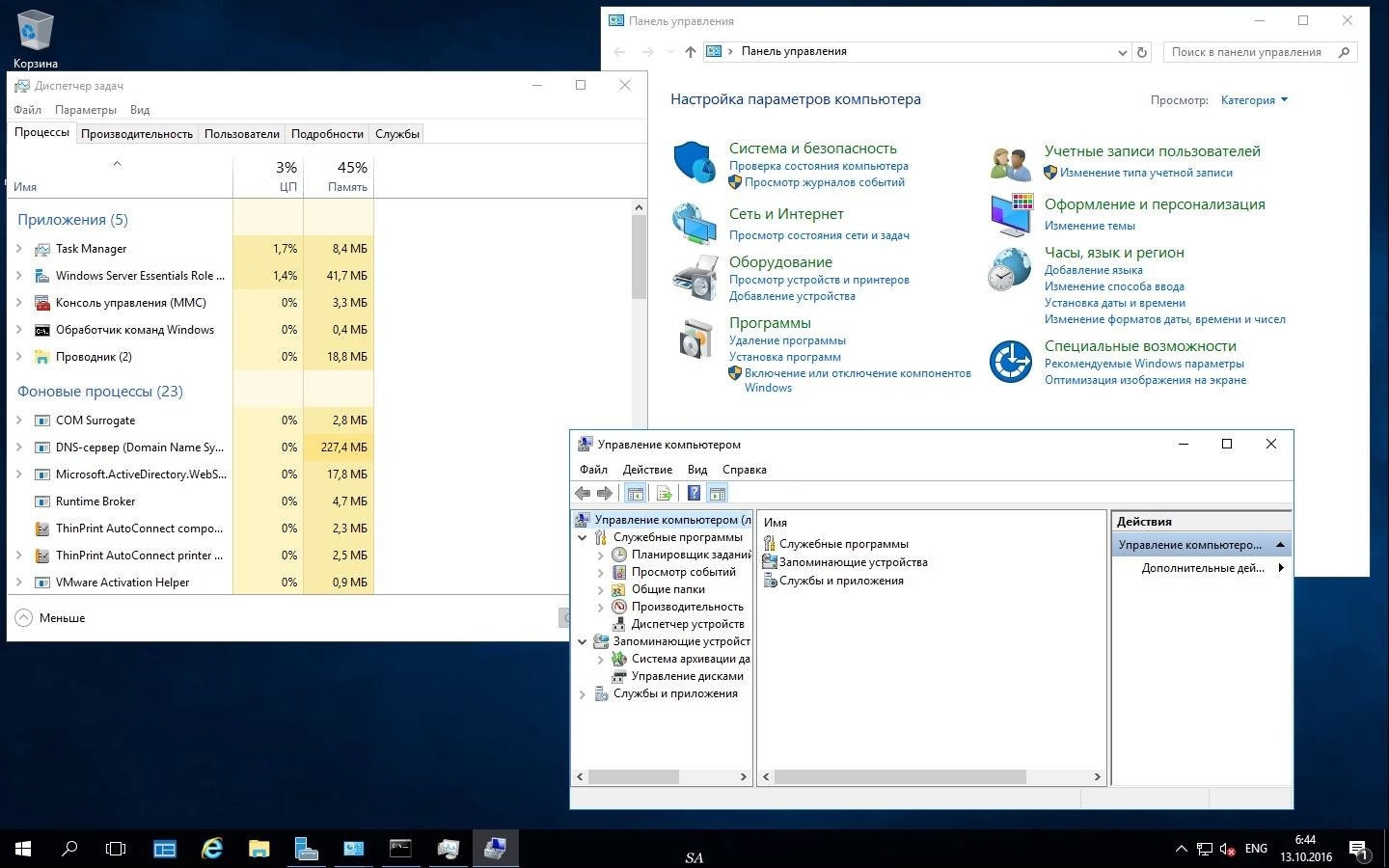The image size is (1389, 868).
Task: Switch to Command Prompt taskbar icon
Action: pyautogui.click(x=400, y=849)
